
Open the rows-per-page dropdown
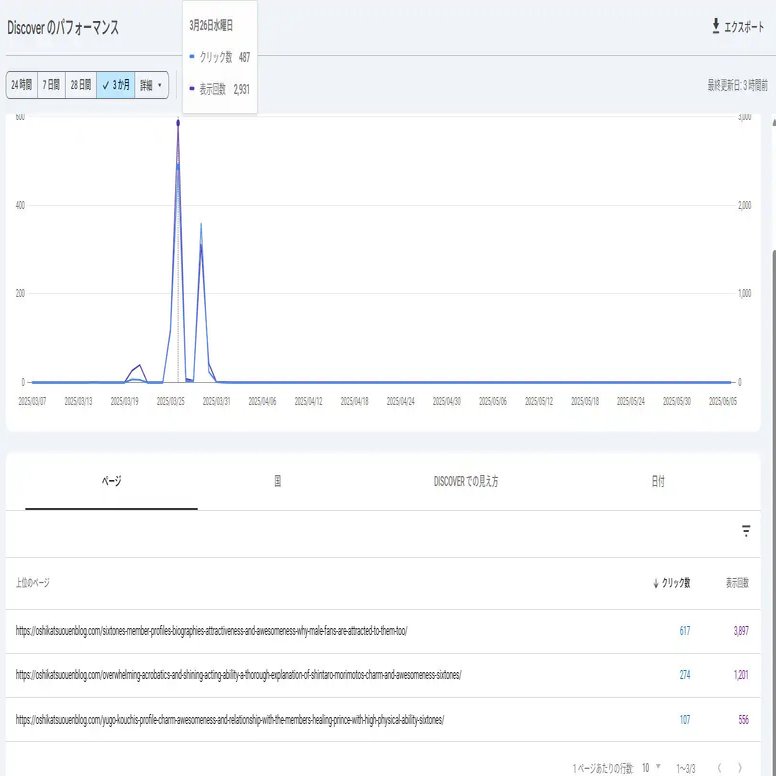tap(651, 767)
